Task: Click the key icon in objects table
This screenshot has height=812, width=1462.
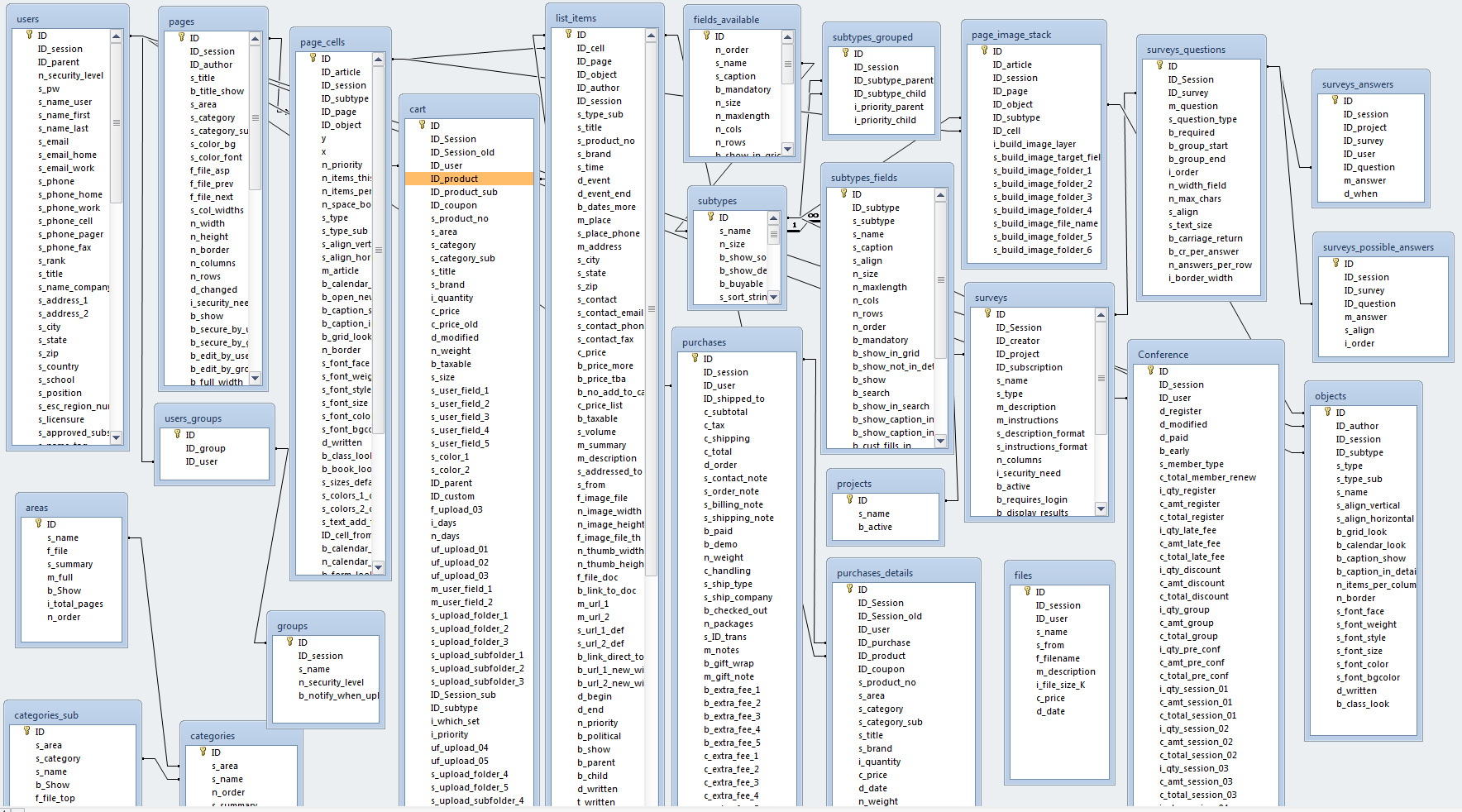Action: tap(1327, 412)
